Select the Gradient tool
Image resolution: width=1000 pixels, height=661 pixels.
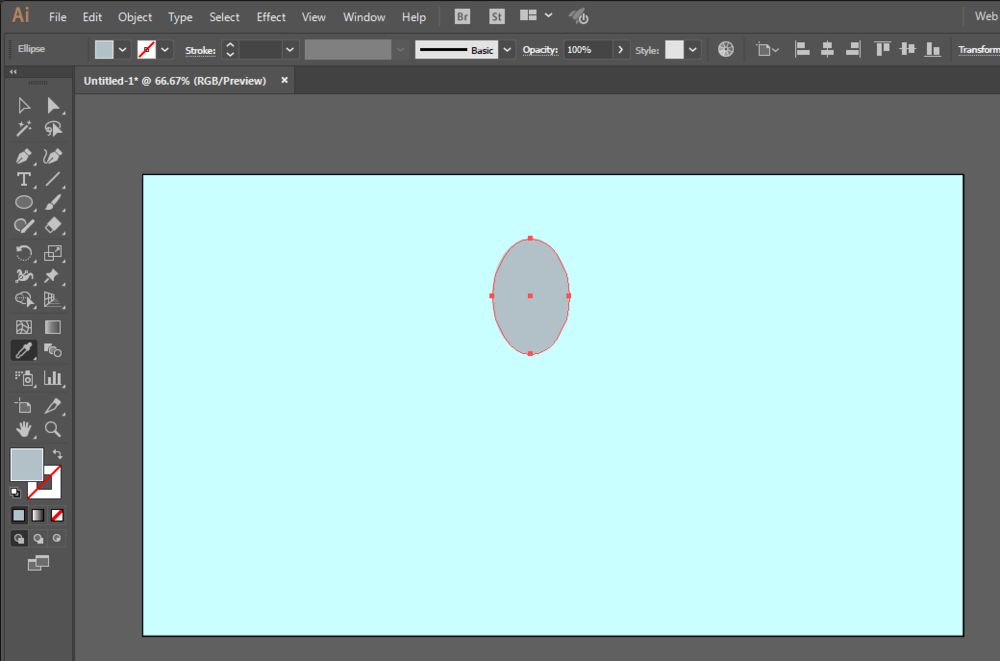point(53,327)
